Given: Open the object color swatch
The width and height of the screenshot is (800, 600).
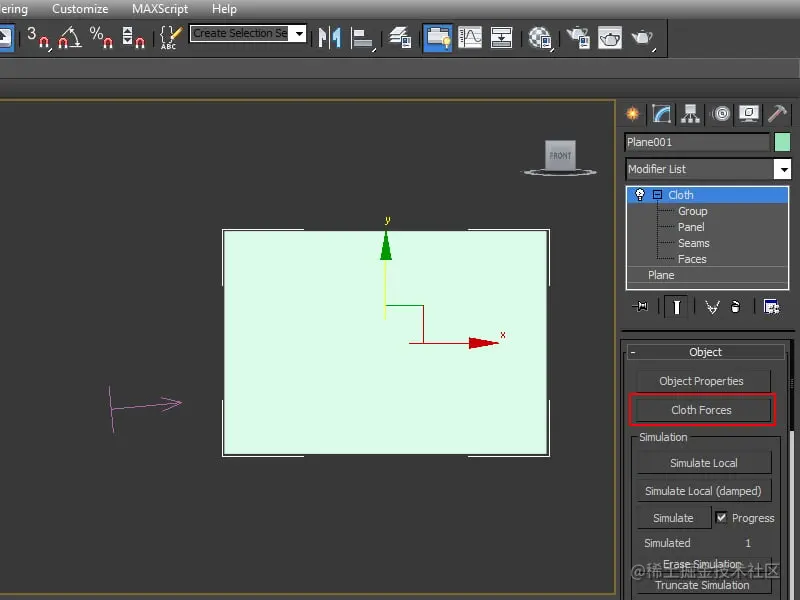Looking at the screenshot, I should coord(782,142).
